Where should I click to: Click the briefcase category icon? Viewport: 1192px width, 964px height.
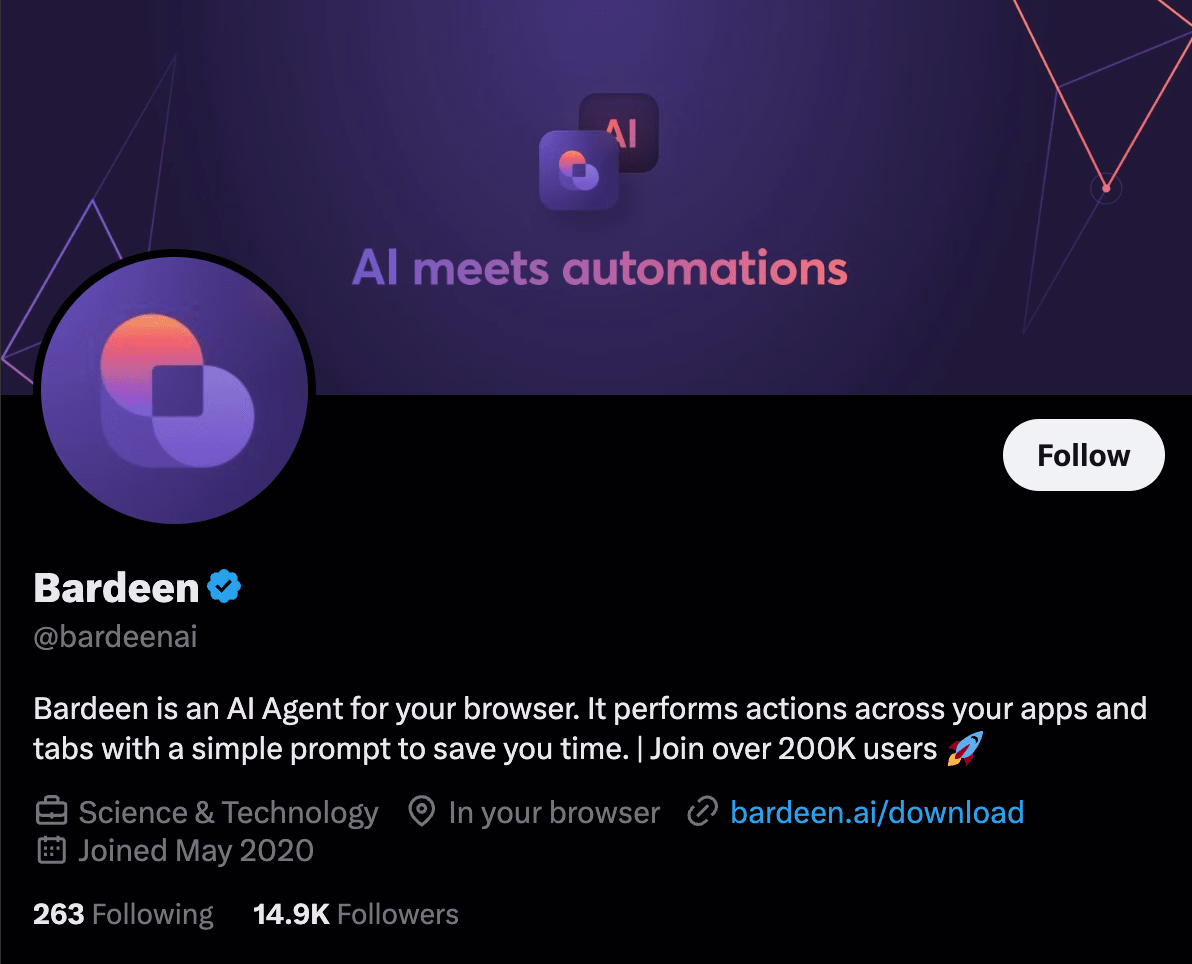click(x=51, y=812)
